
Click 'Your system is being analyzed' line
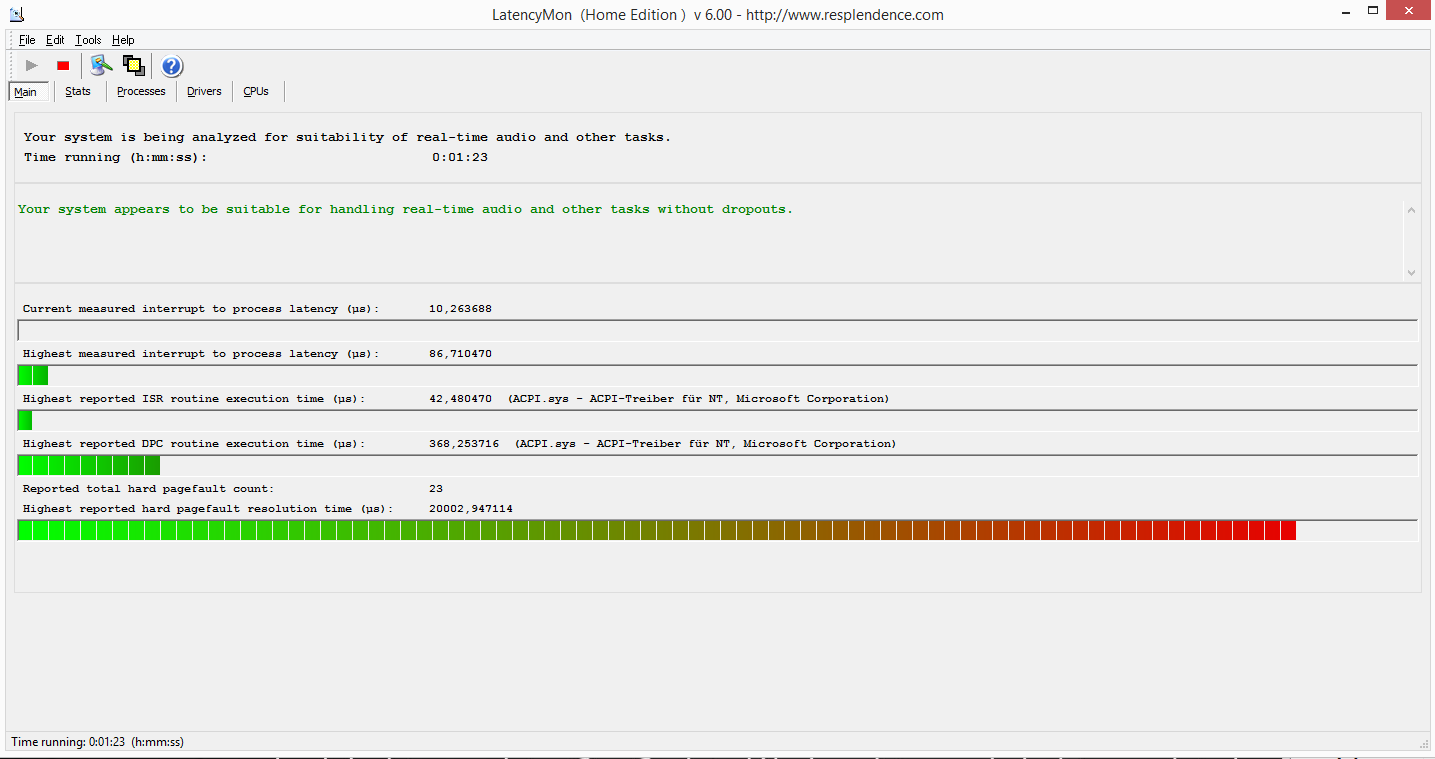click(347, 138)
